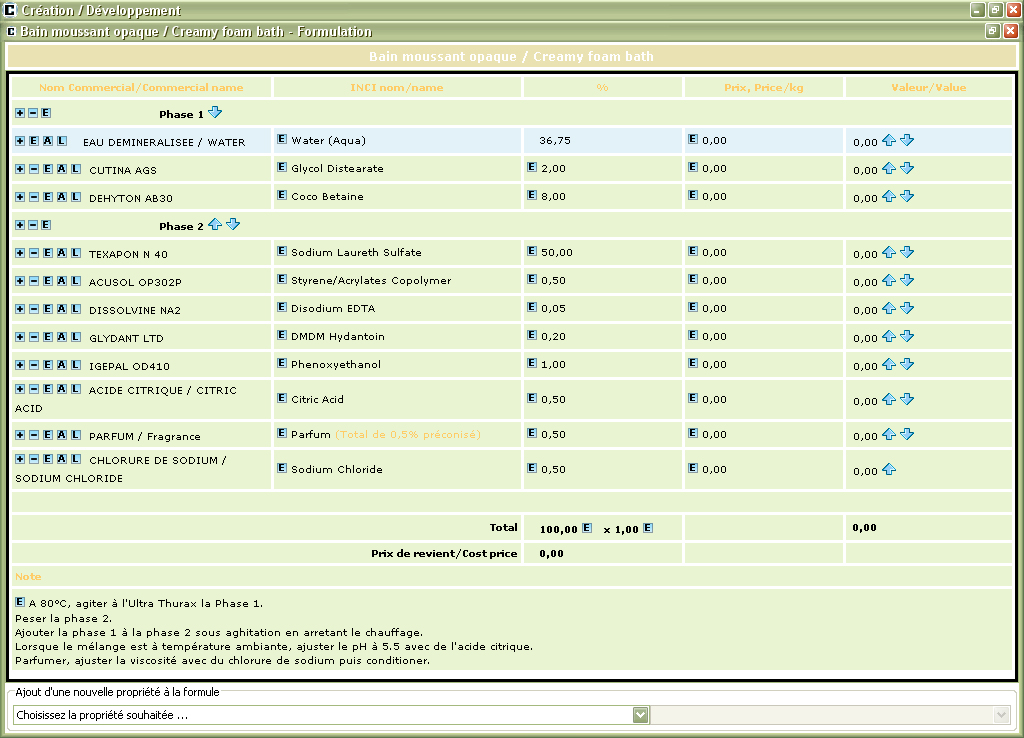Edit the 0,50 percentage of Sodium Chloride
The height and width of the screenshot is (738, 1024).
click(x=532, y=468)
